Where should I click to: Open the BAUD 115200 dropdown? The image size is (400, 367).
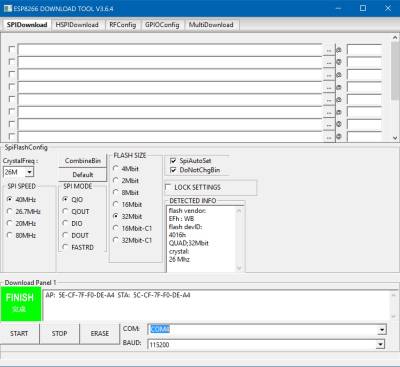click(380, 344)
